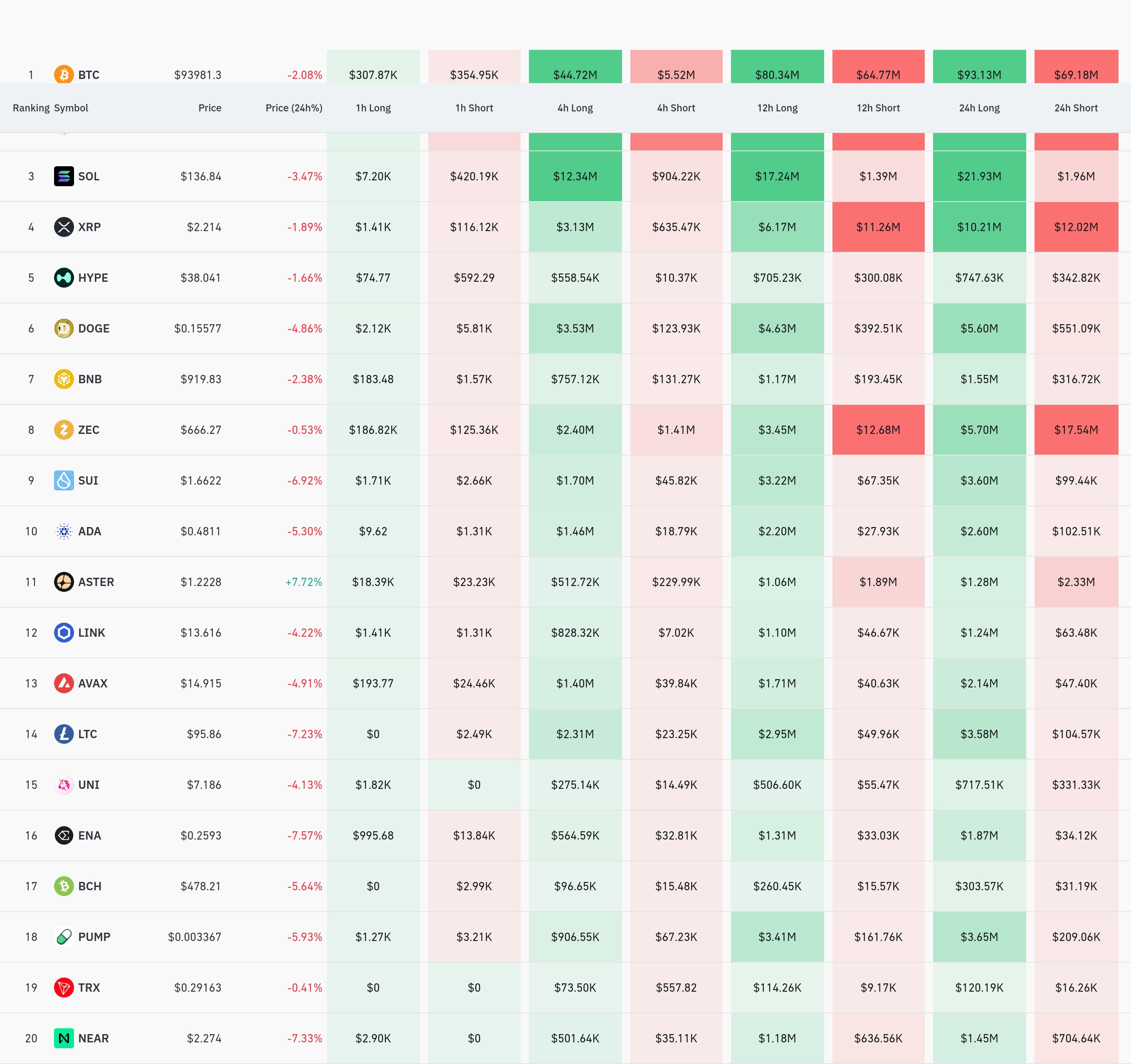Click the TRX coin icon
Viewport: 1131px width, 1064px height.
64,987
